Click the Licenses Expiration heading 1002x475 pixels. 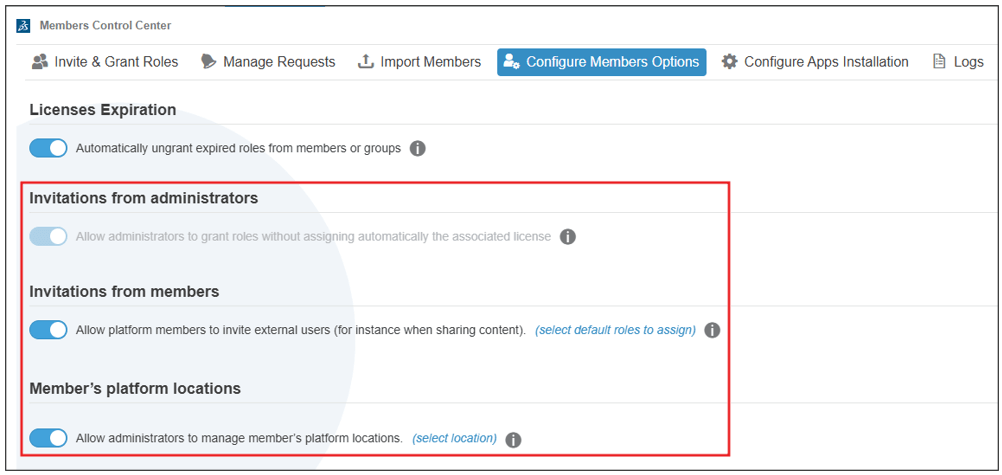pyautogui.click(x=103, y=110)
